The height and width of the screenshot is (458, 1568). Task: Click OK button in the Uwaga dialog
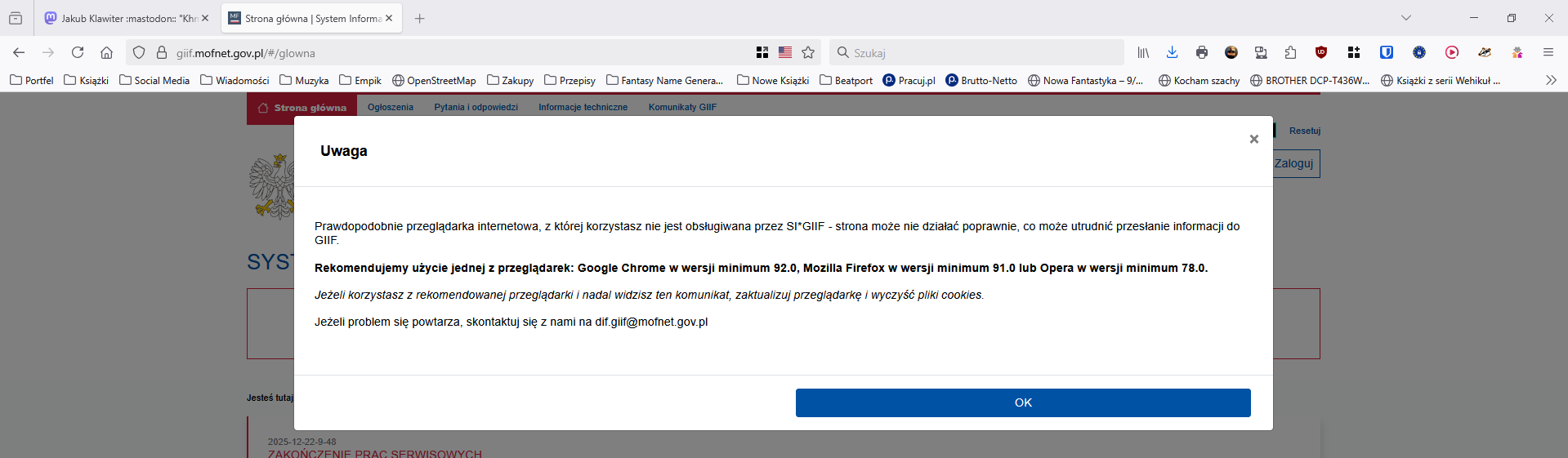pyautogui.click(x=1022, y=402)
